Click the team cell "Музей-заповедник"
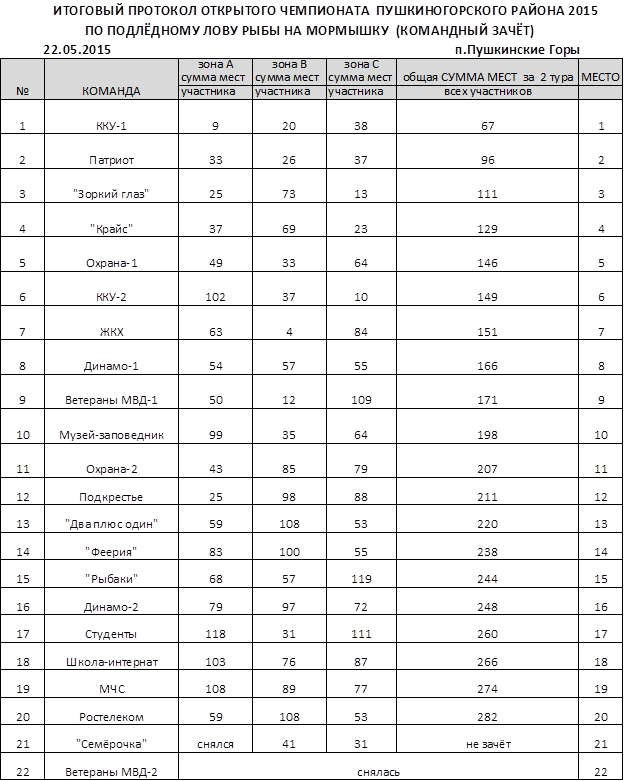Viewport: 624px width, 781px height. pos(111,426)
